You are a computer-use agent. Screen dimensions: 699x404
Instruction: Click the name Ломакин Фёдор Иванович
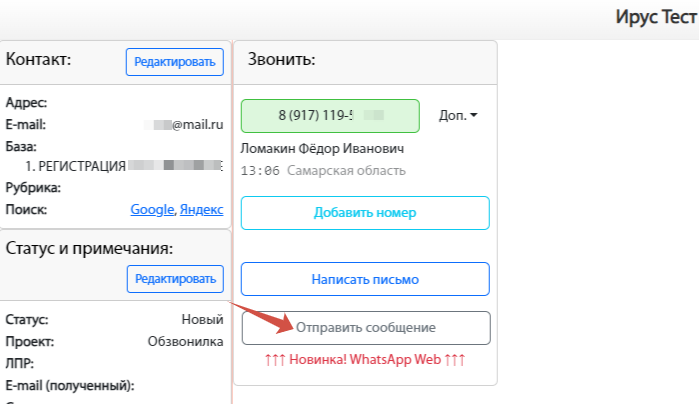coord(322,148)
